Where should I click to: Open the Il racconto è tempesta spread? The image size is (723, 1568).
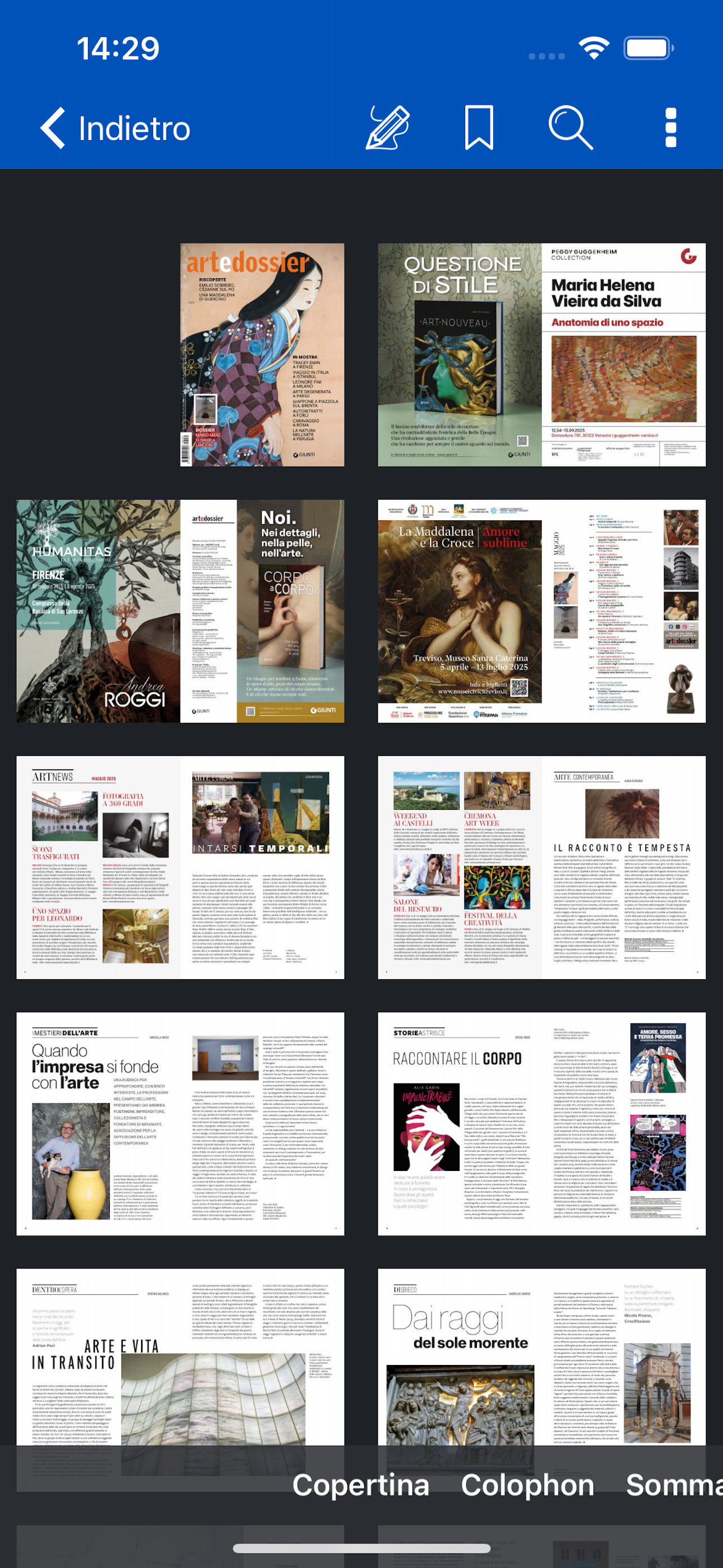click(541, 868)
